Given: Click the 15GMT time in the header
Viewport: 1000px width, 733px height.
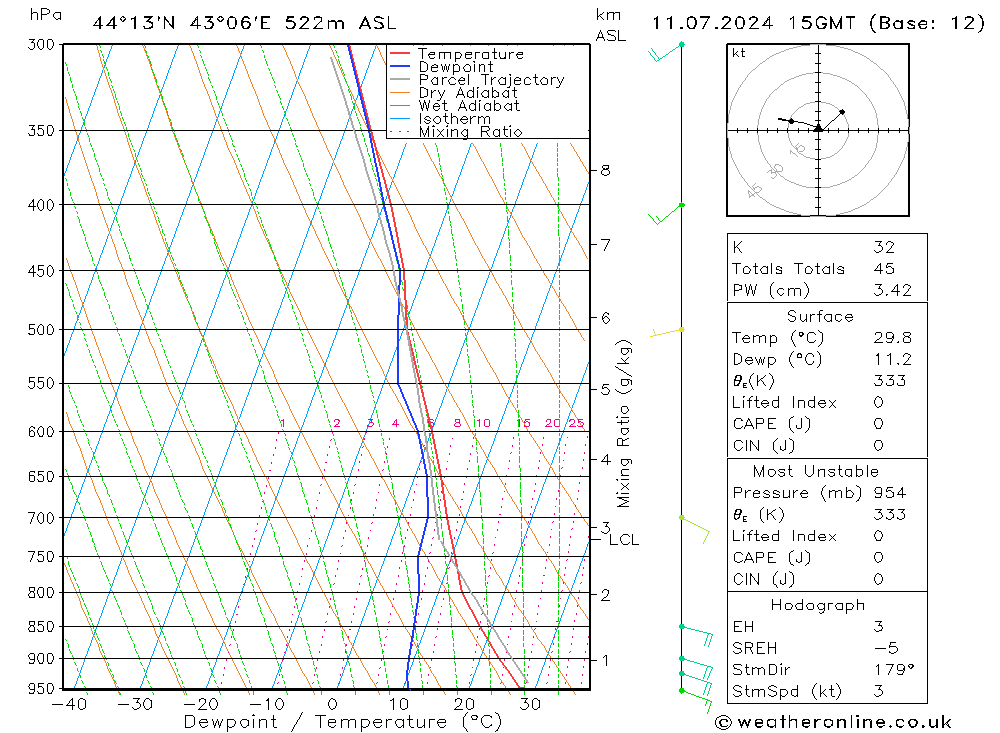Looking at the screenshot, I should point(821,24).
